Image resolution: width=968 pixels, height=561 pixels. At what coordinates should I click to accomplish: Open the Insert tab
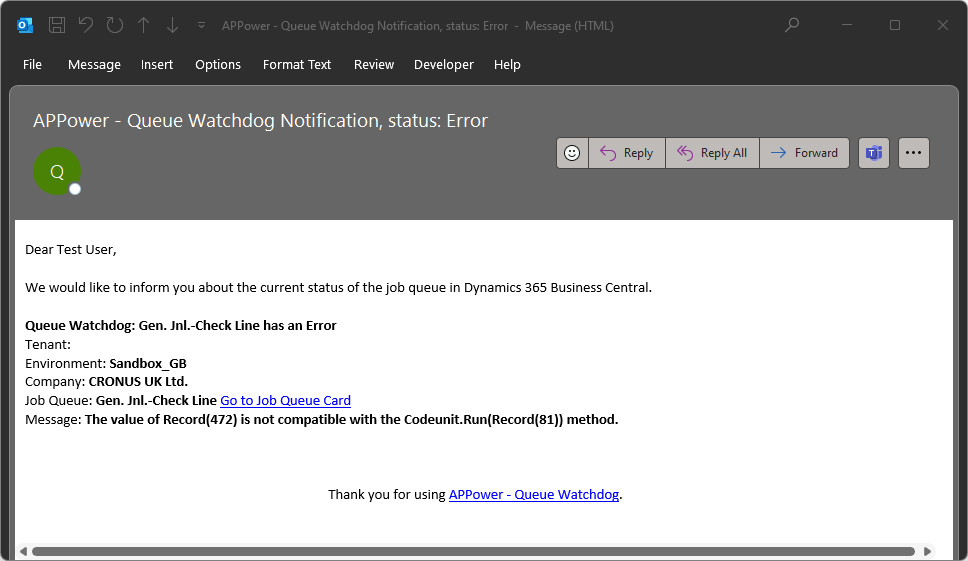(x=157, y=64)
